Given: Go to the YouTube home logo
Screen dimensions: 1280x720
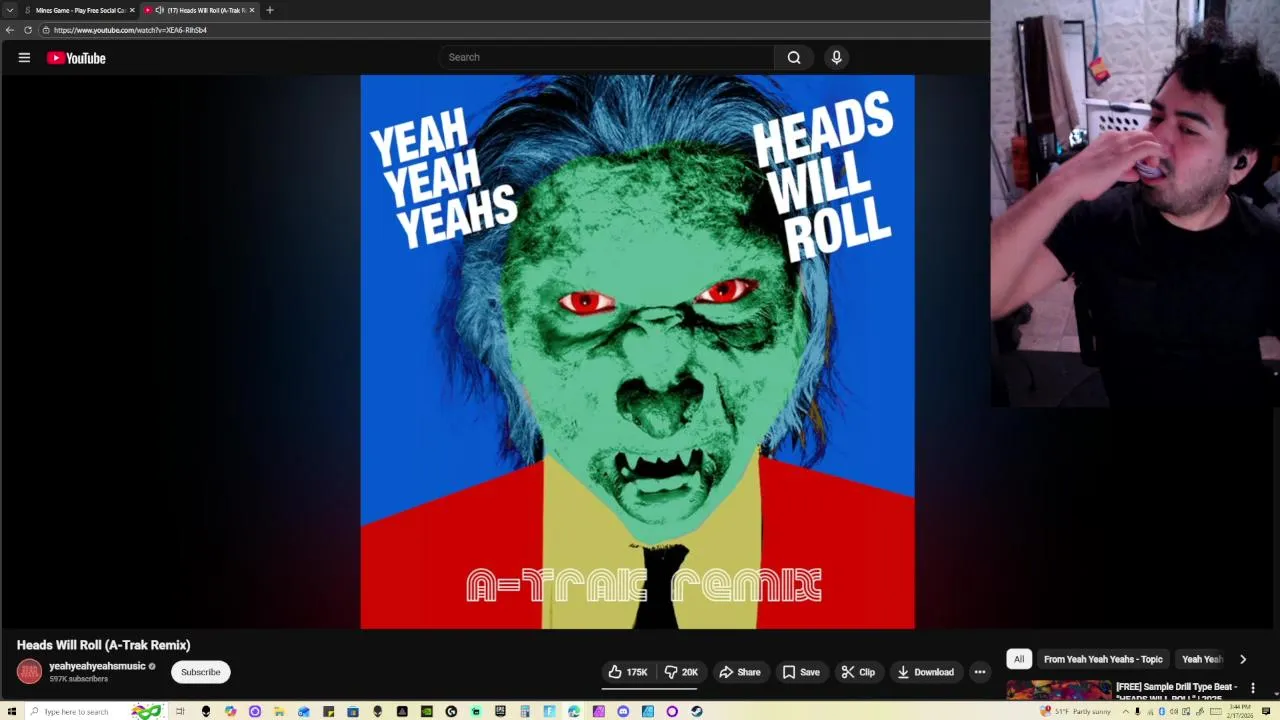Looking at the screenshot, I should (x=76, y=58).
